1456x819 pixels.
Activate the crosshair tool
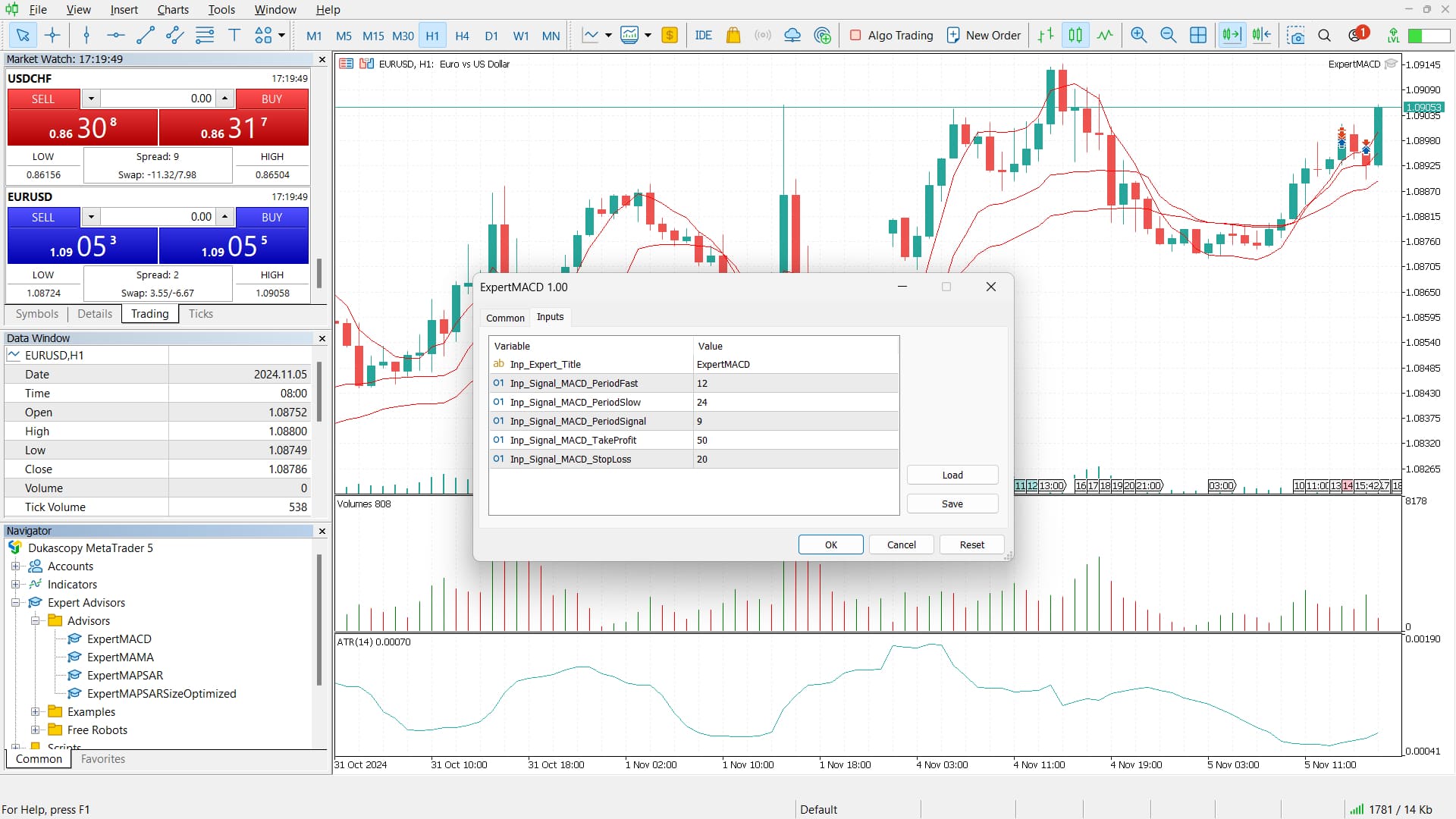pos(52,35)
